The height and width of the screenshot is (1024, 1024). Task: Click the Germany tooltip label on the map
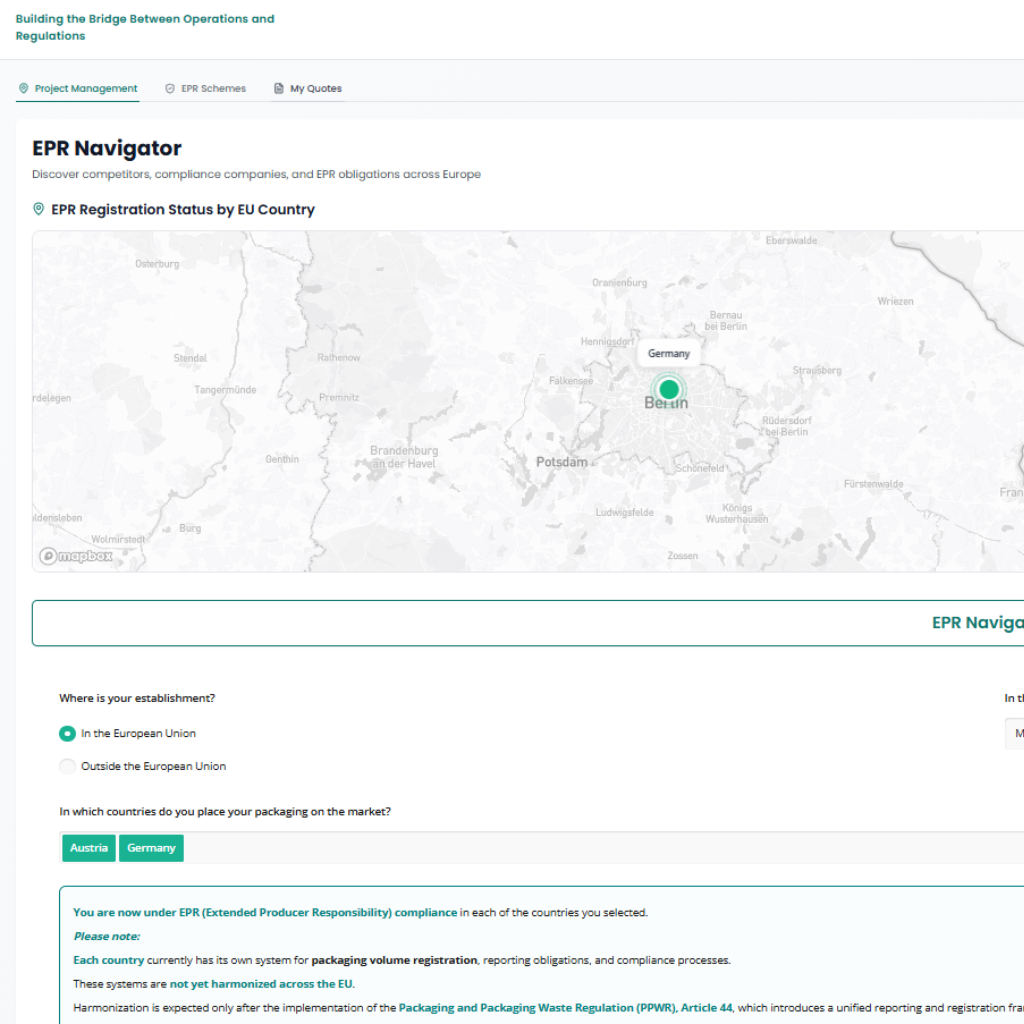point(669,354)
